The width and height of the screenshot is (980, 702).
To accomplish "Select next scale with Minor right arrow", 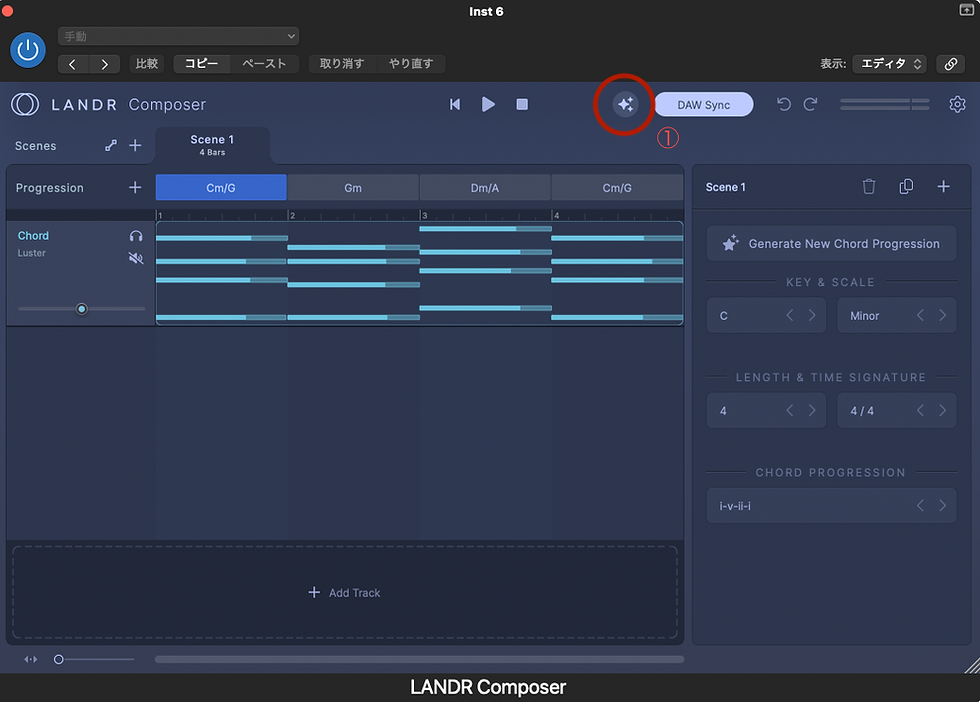I will [942, 316].
